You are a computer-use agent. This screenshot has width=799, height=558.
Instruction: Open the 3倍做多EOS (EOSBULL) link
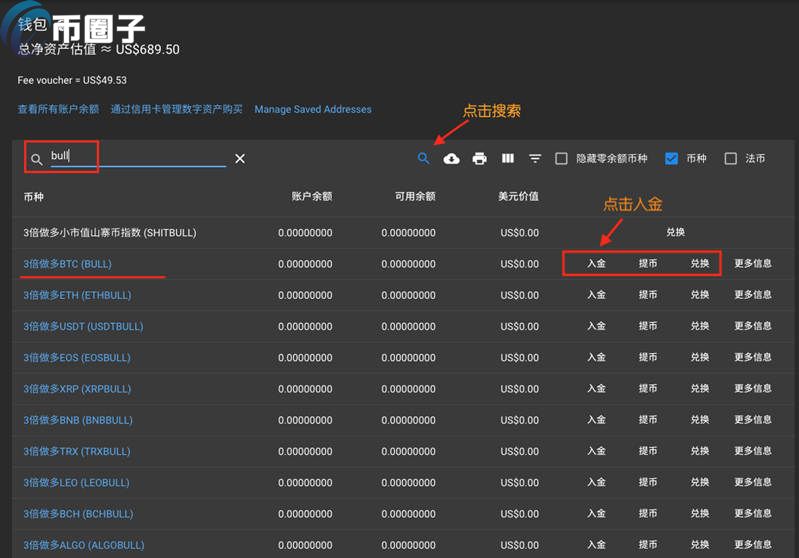click(x=77, y=358)
